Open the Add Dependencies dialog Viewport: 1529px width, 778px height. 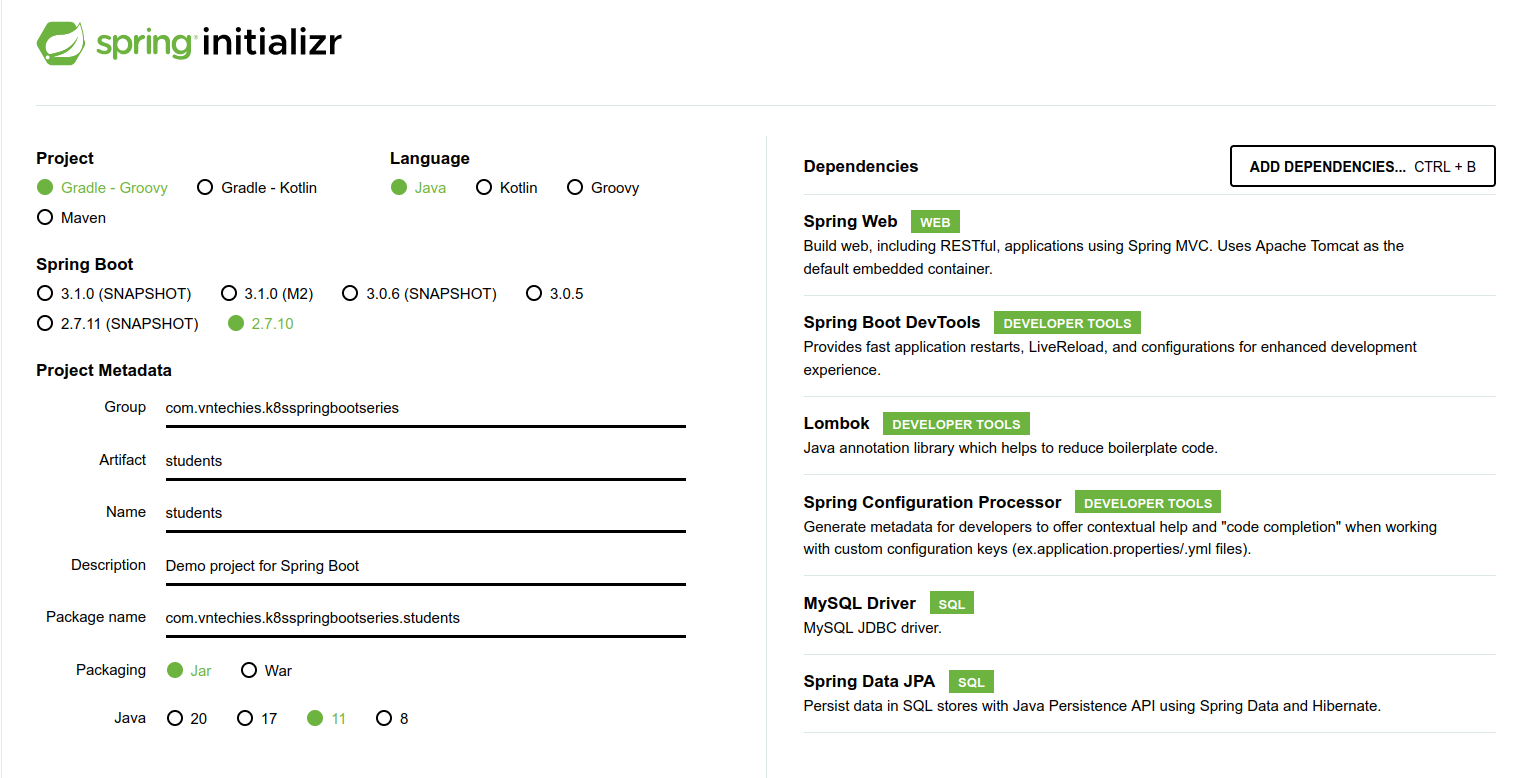pos(1362,167)
